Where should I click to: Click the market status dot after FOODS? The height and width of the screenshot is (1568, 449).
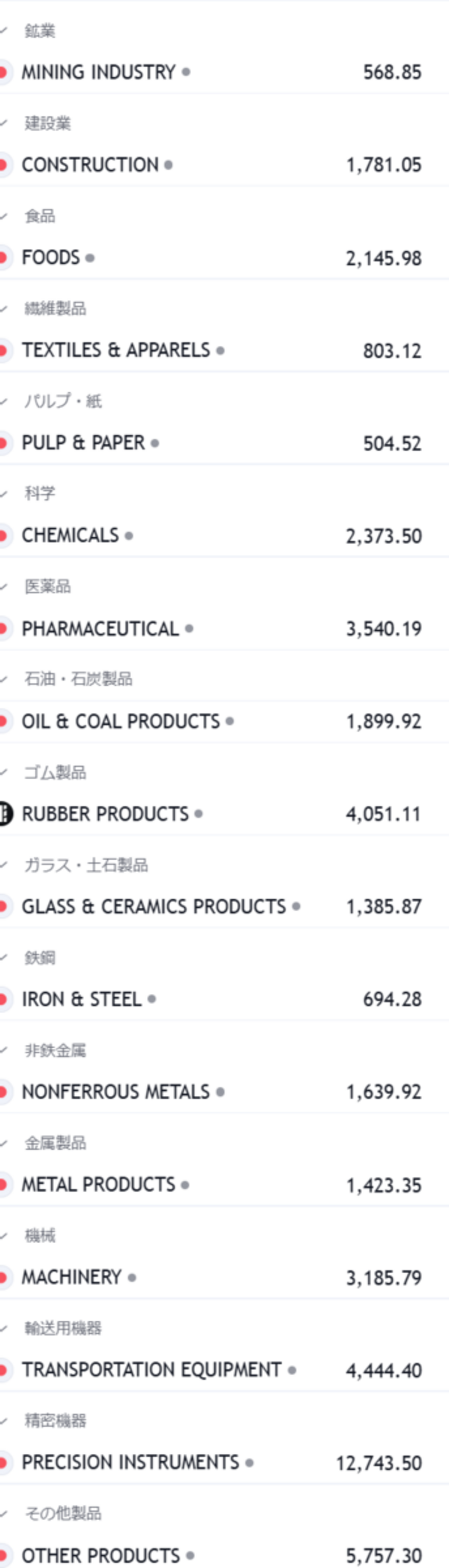[90, 258]
